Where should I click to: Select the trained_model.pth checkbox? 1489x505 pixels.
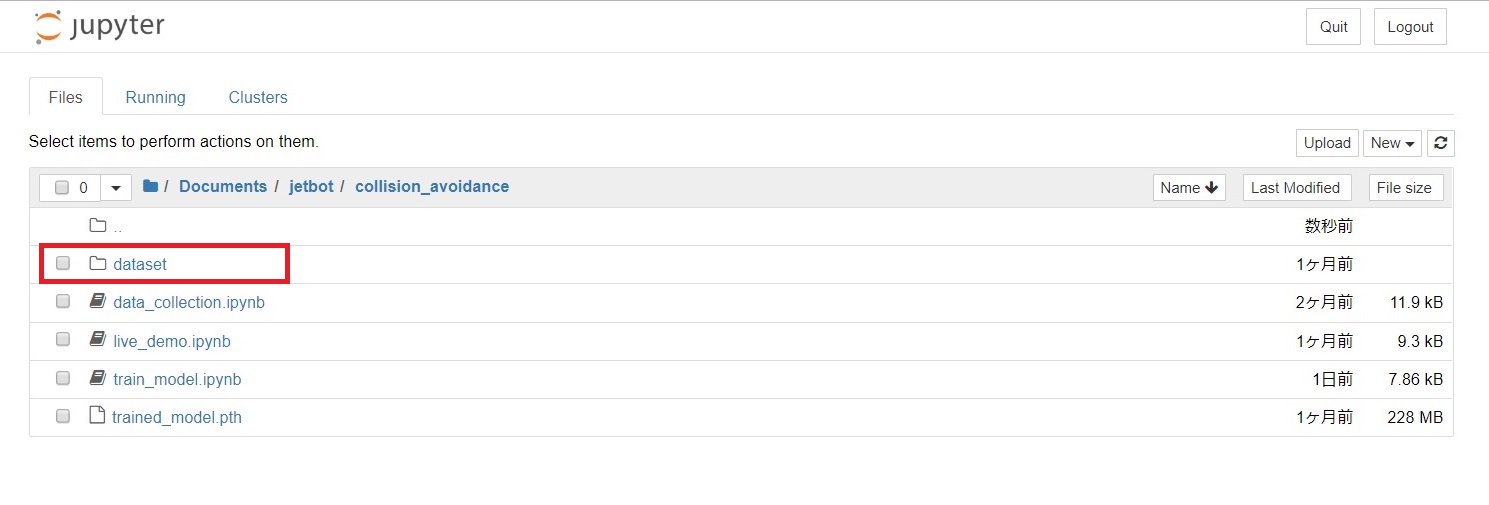tap(63, 416)
